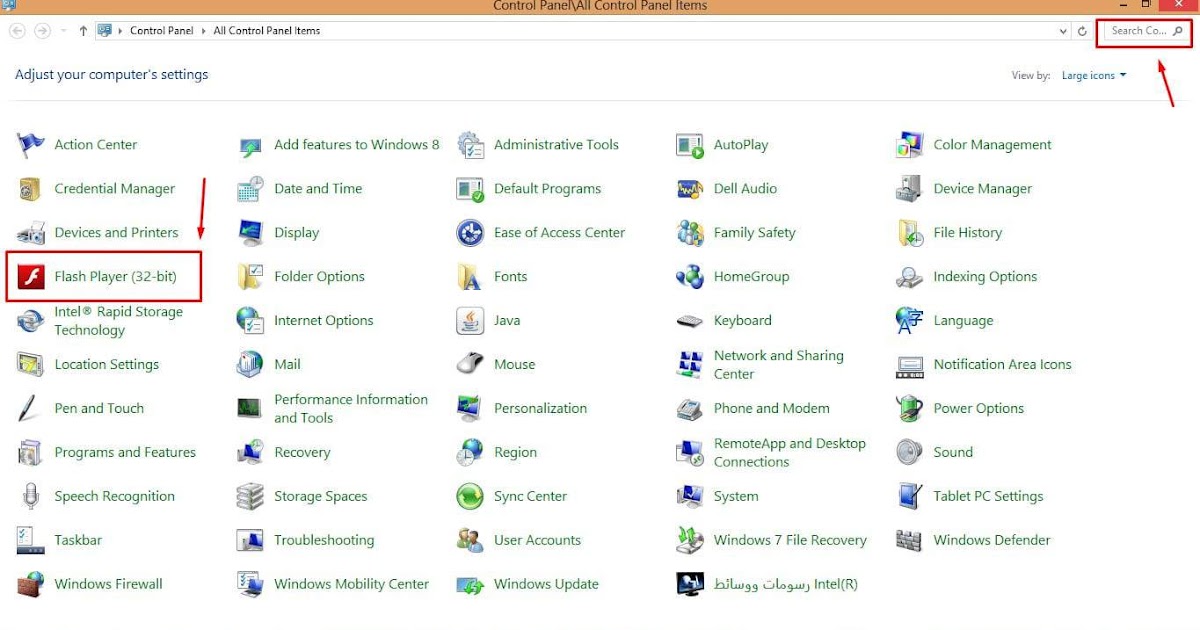Open Performance Information and Tools link
This screenshot has width=1200, height=630.
point(351,409)
